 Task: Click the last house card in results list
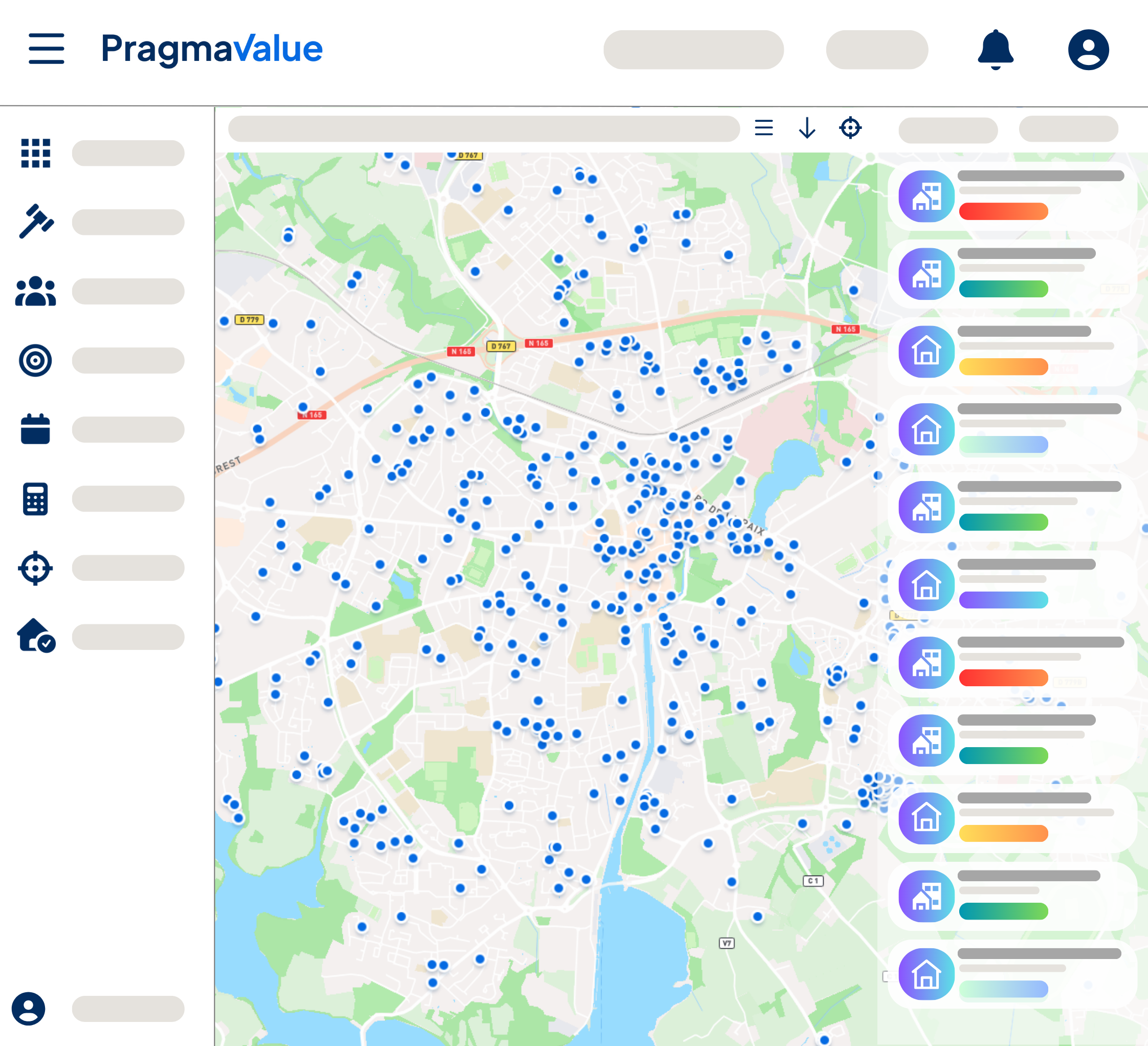click(1011, 974)
